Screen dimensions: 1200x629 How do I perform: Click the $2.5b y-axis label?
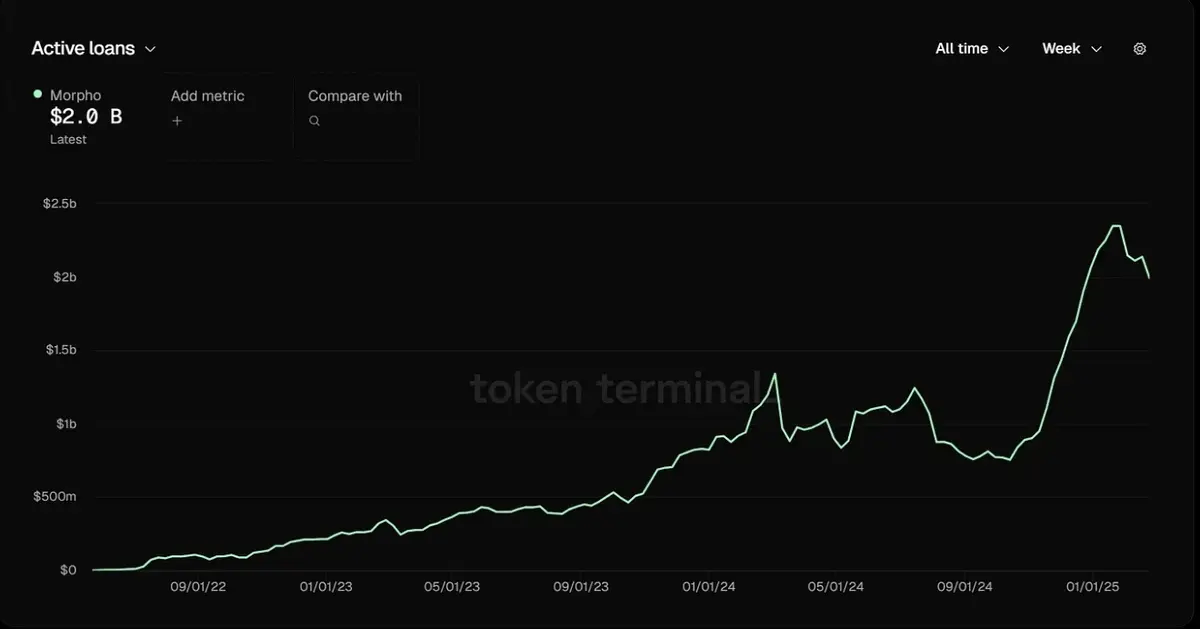point(59,204)
